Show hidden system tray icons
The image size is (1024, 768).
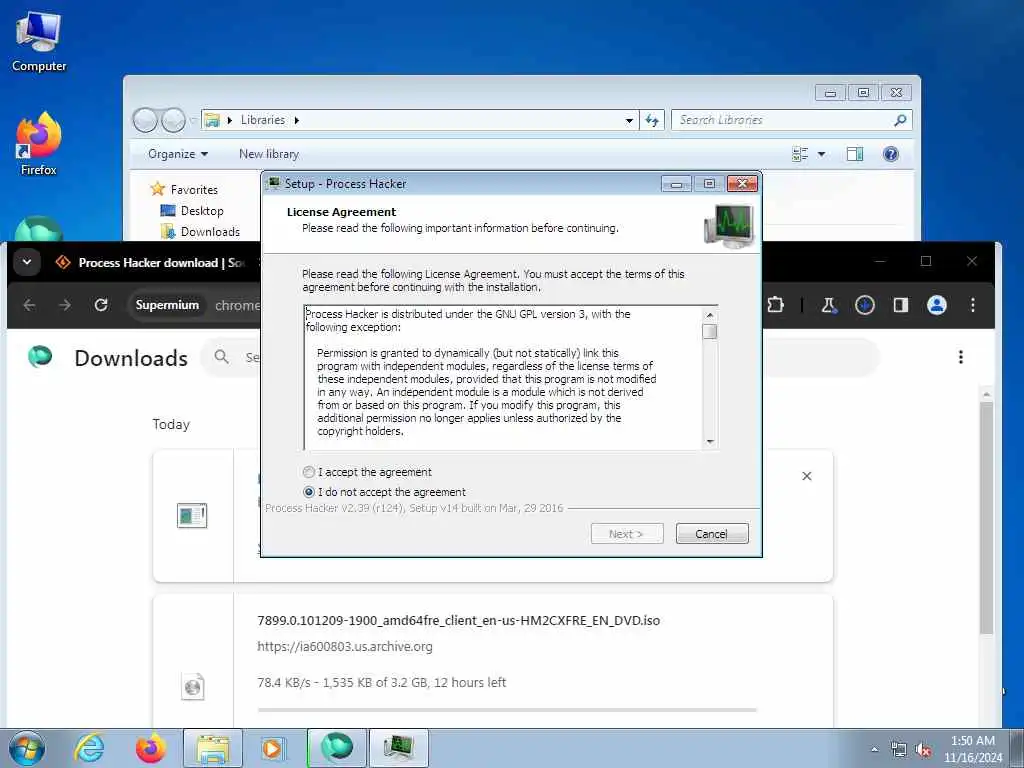tap(874, 749)
